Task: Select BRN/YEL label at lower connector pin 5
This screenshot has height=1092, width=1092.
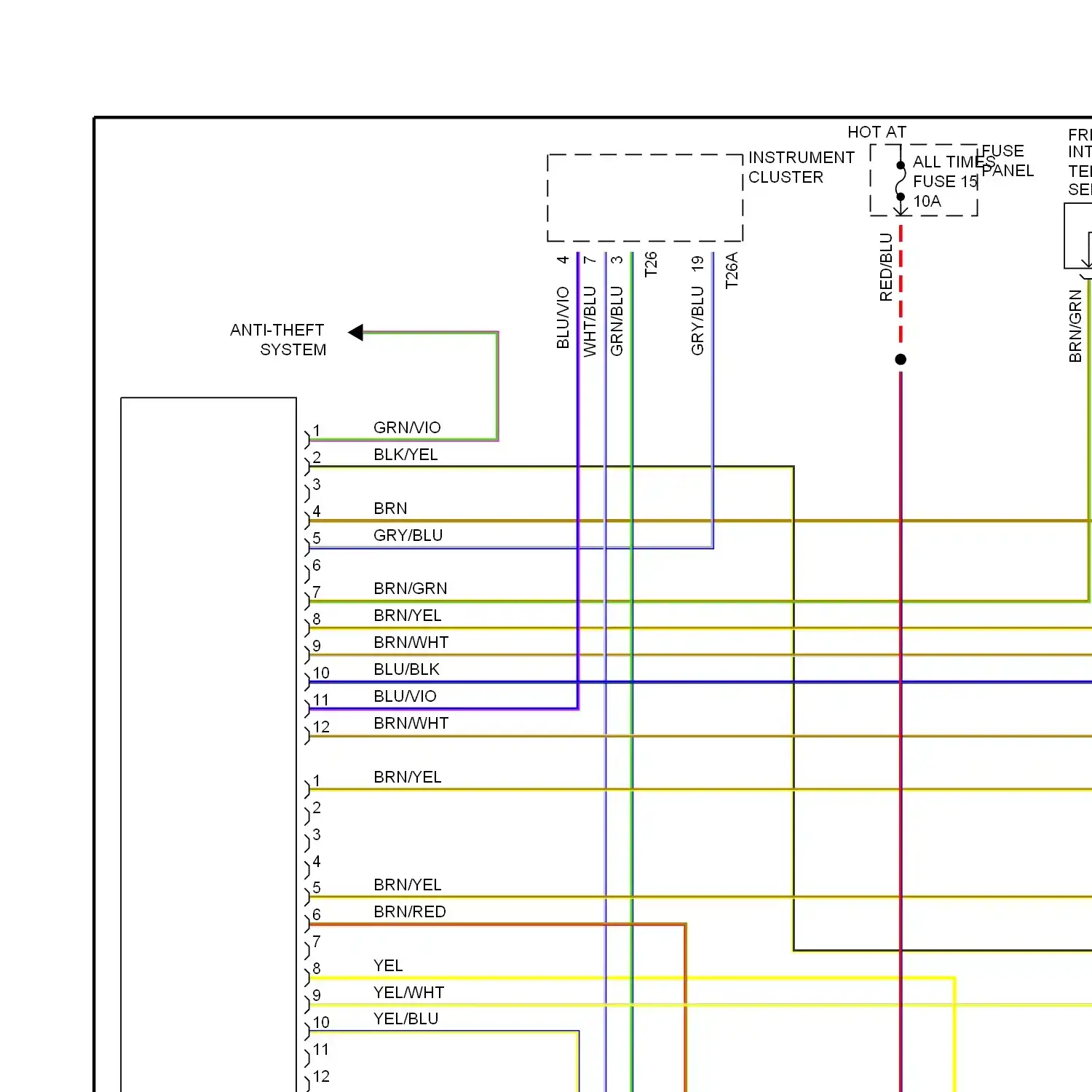Action: click(407, 885)
